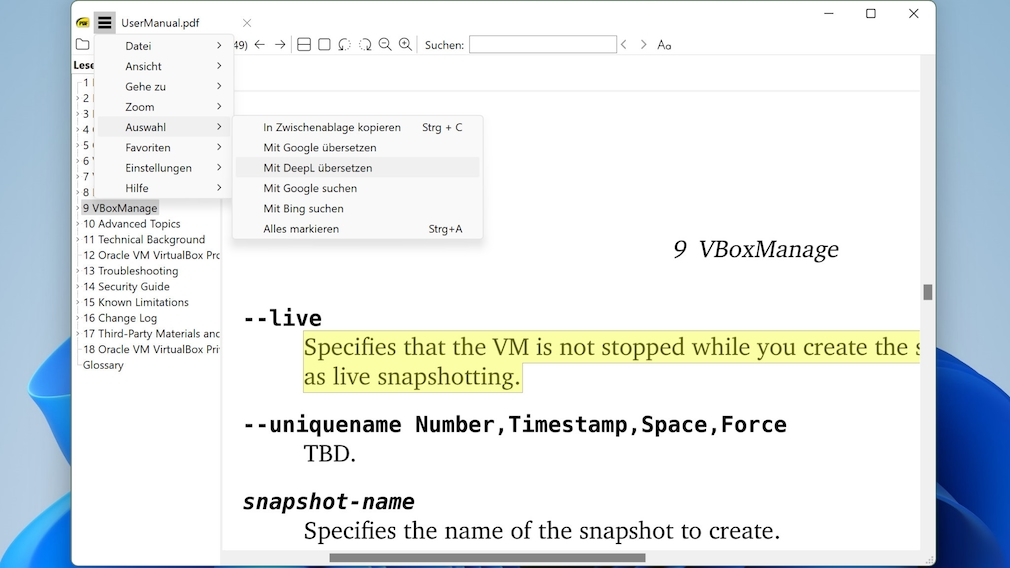Expand the 13 Troubleshooting node
The image size is (1010, 568).
(x=77, y=271)
